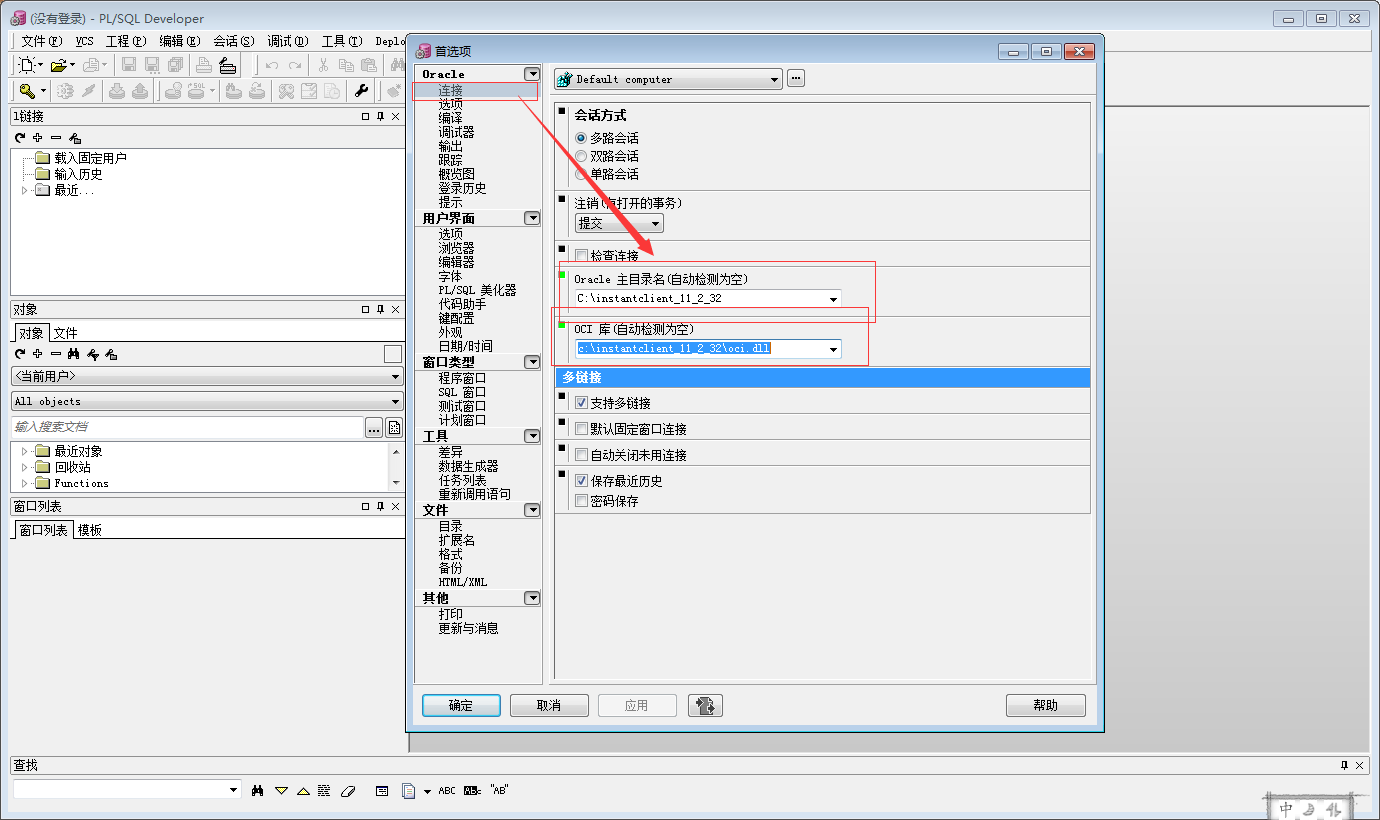Screen dimensions: 1380x820
Task: Select SQL 窗口 in the preferences list
Action: [462, 392]
